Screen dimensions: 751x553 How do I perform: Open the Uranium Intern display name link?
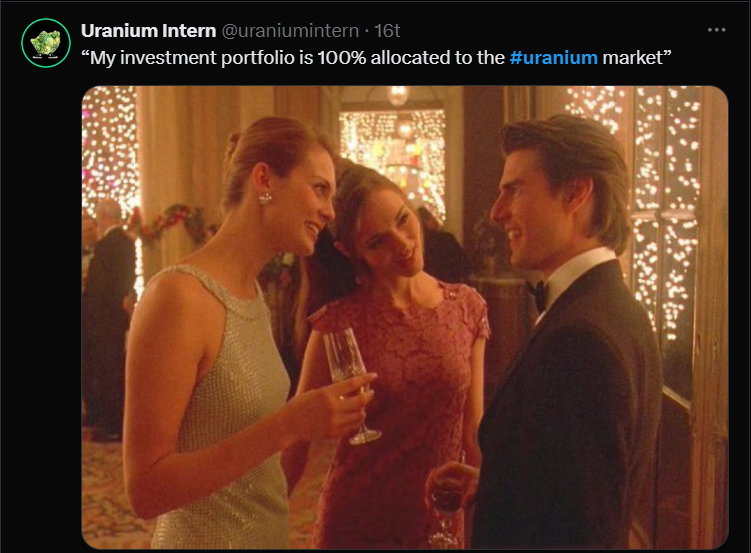[148, 31]
